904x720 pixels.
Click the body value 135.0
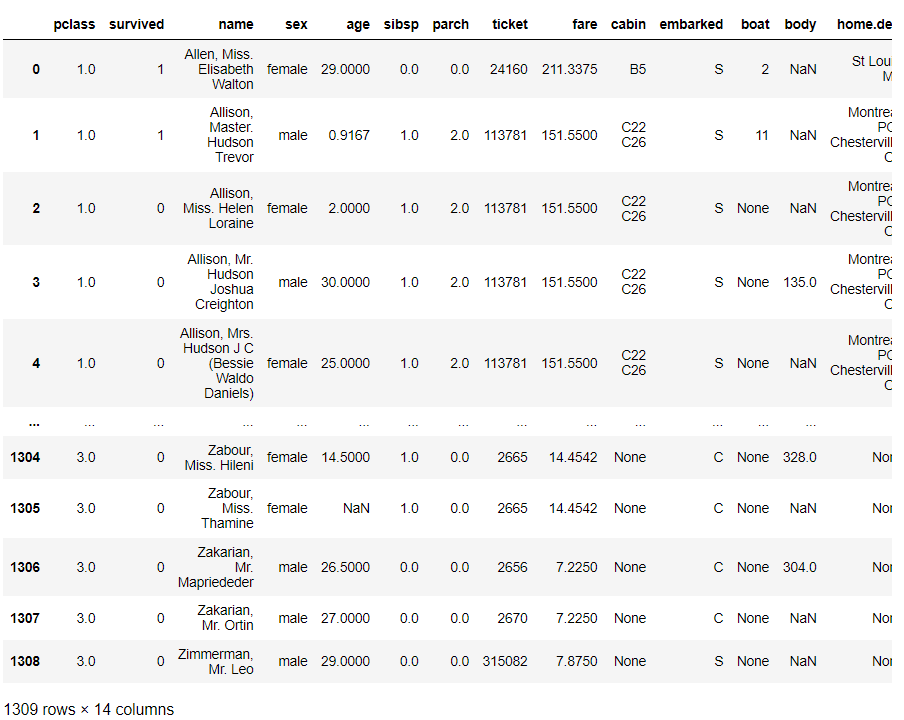click(x=800, y=282)
